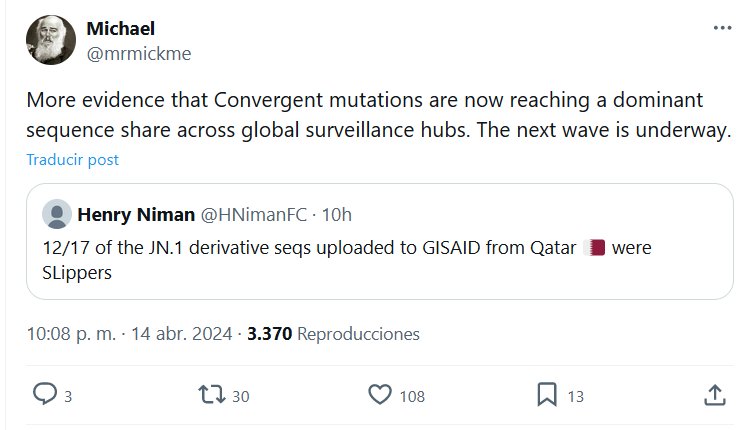Repost this tweet using the retweet icon

213,395
